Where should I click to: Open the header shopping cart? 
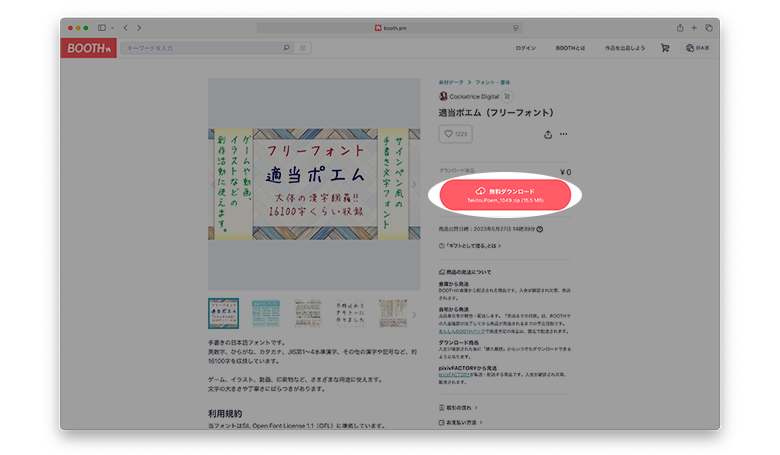[665, 48]
